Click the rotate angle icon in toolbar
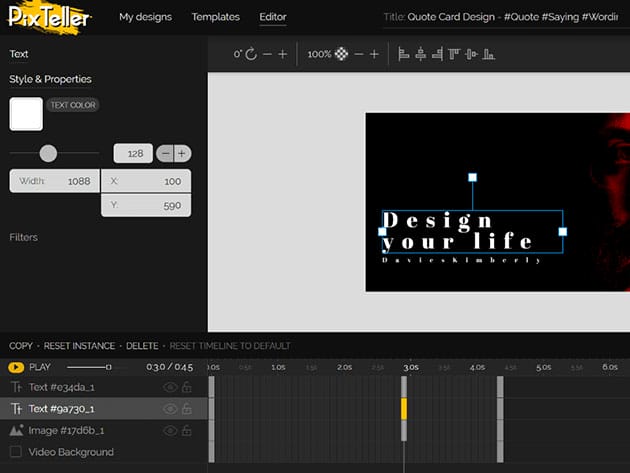Screen dimensions: 630x473 tap(250, 54)
